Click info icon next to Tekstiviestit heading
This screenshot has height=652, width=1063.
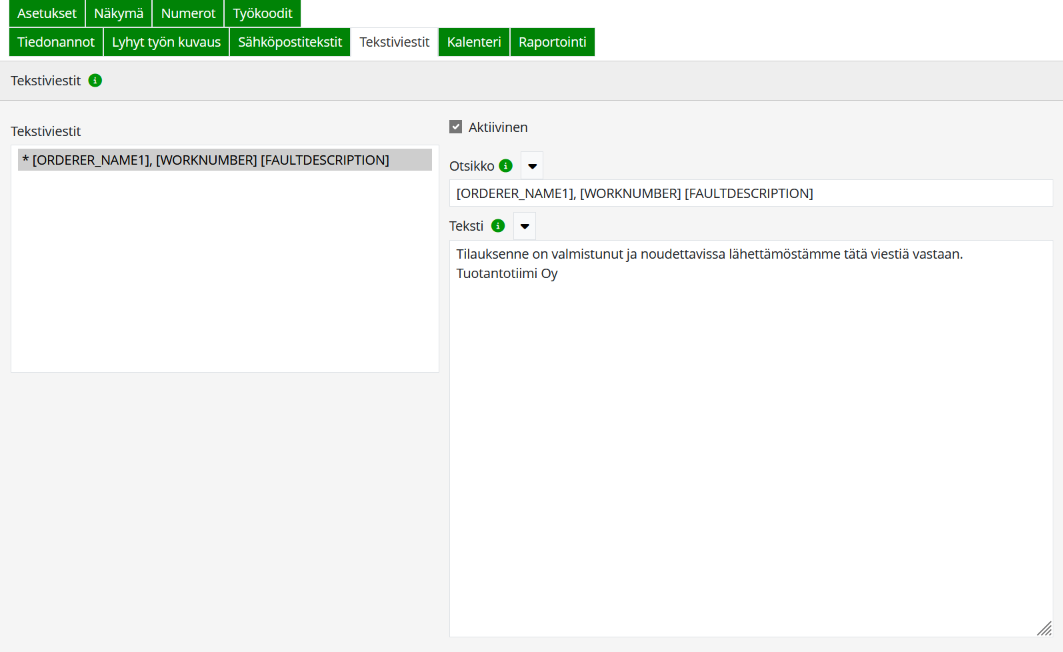coord(95,80)
